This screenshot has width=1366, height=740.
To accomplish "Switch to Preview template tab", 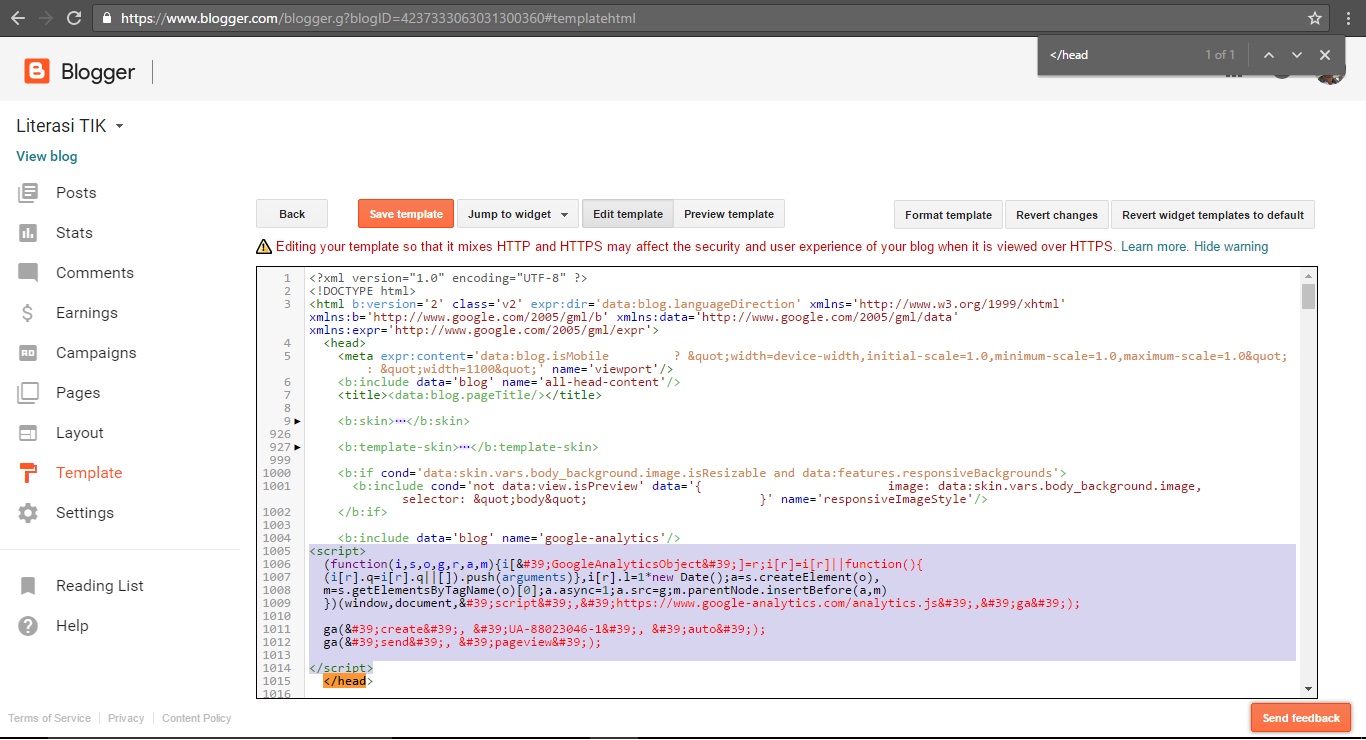I will click(x=729, y=214).
